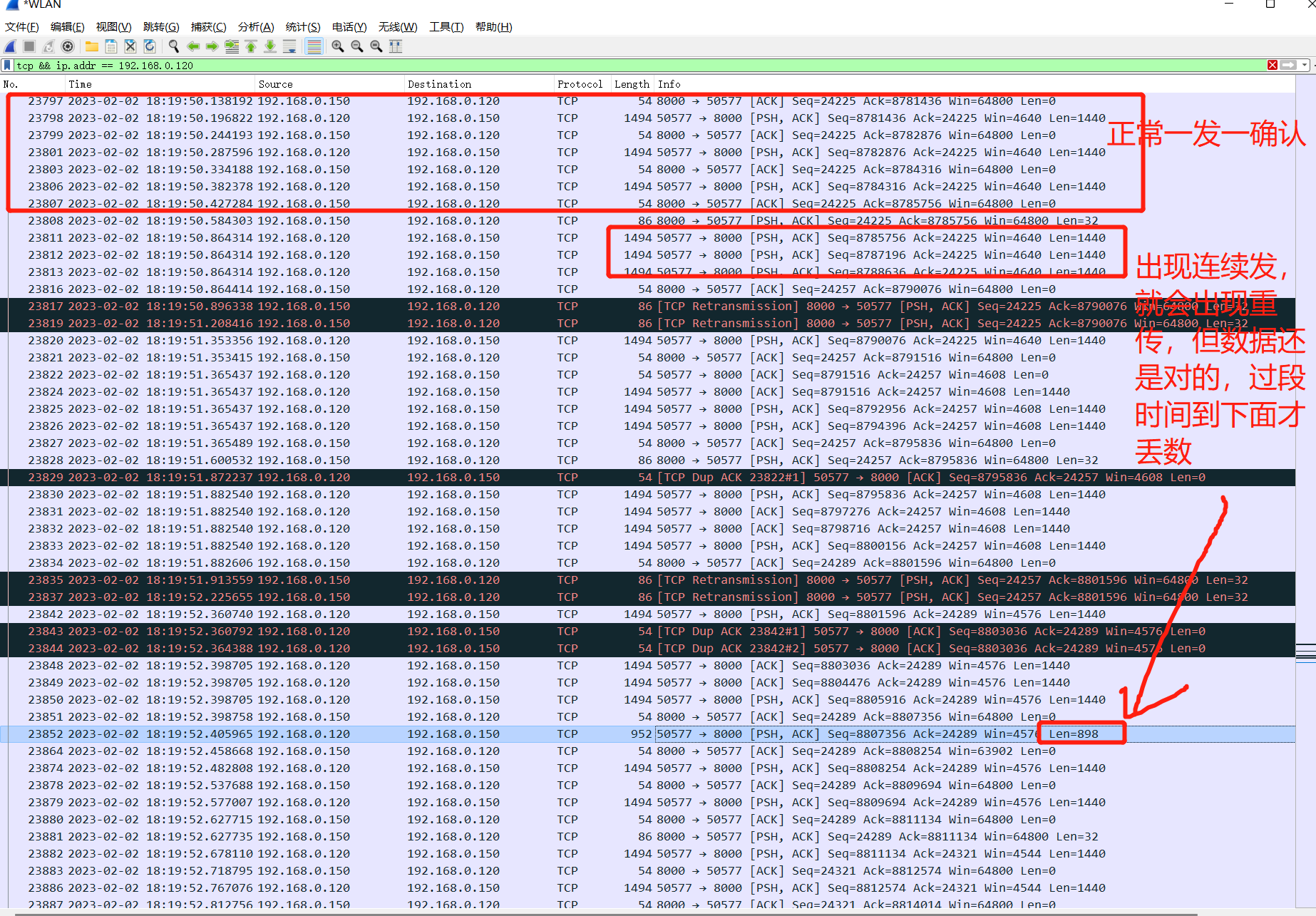Viewport: 1316px width, 916px height.
Task: Zoom in the packet text
Action: point(338,46)
